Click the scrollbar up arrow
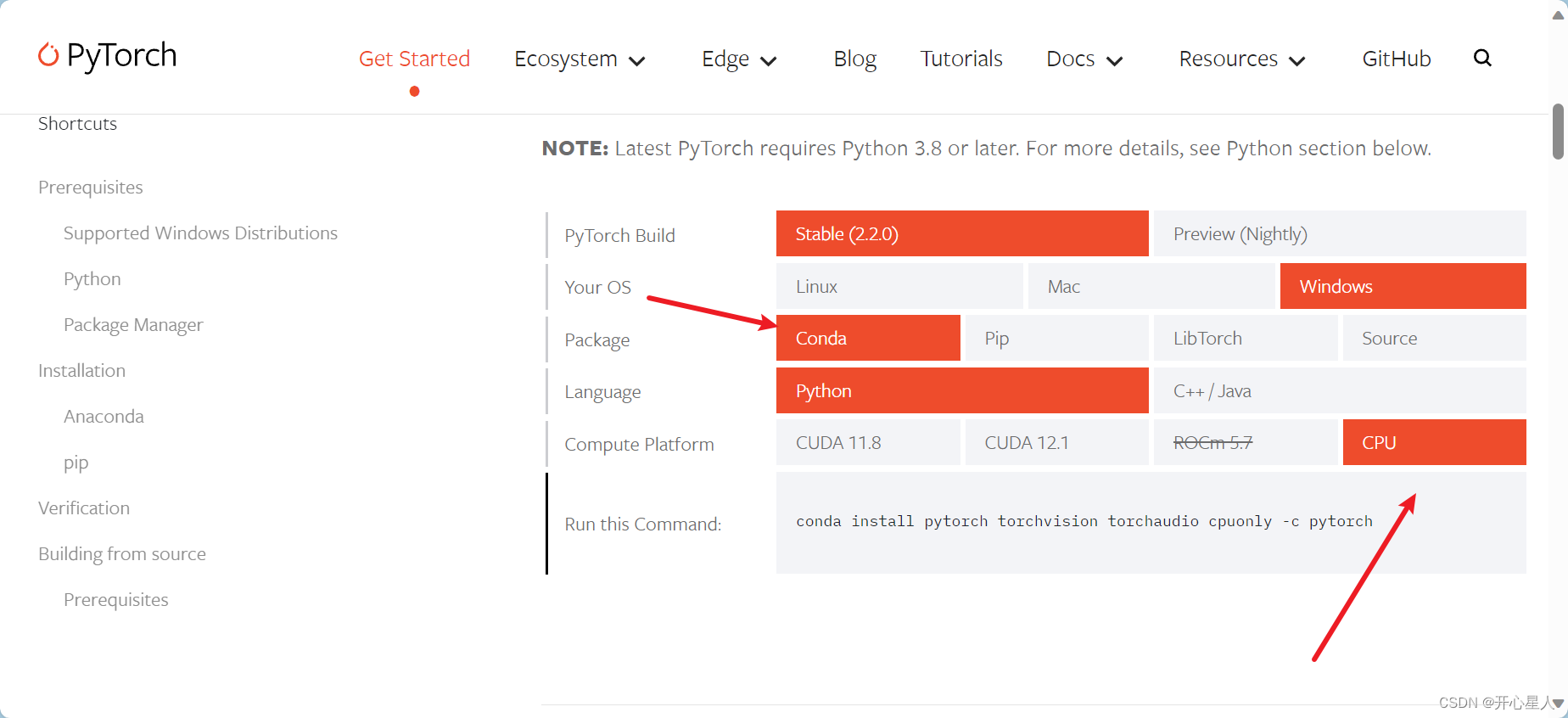The image size is (1568, 718). click(x=1558, y=14)
